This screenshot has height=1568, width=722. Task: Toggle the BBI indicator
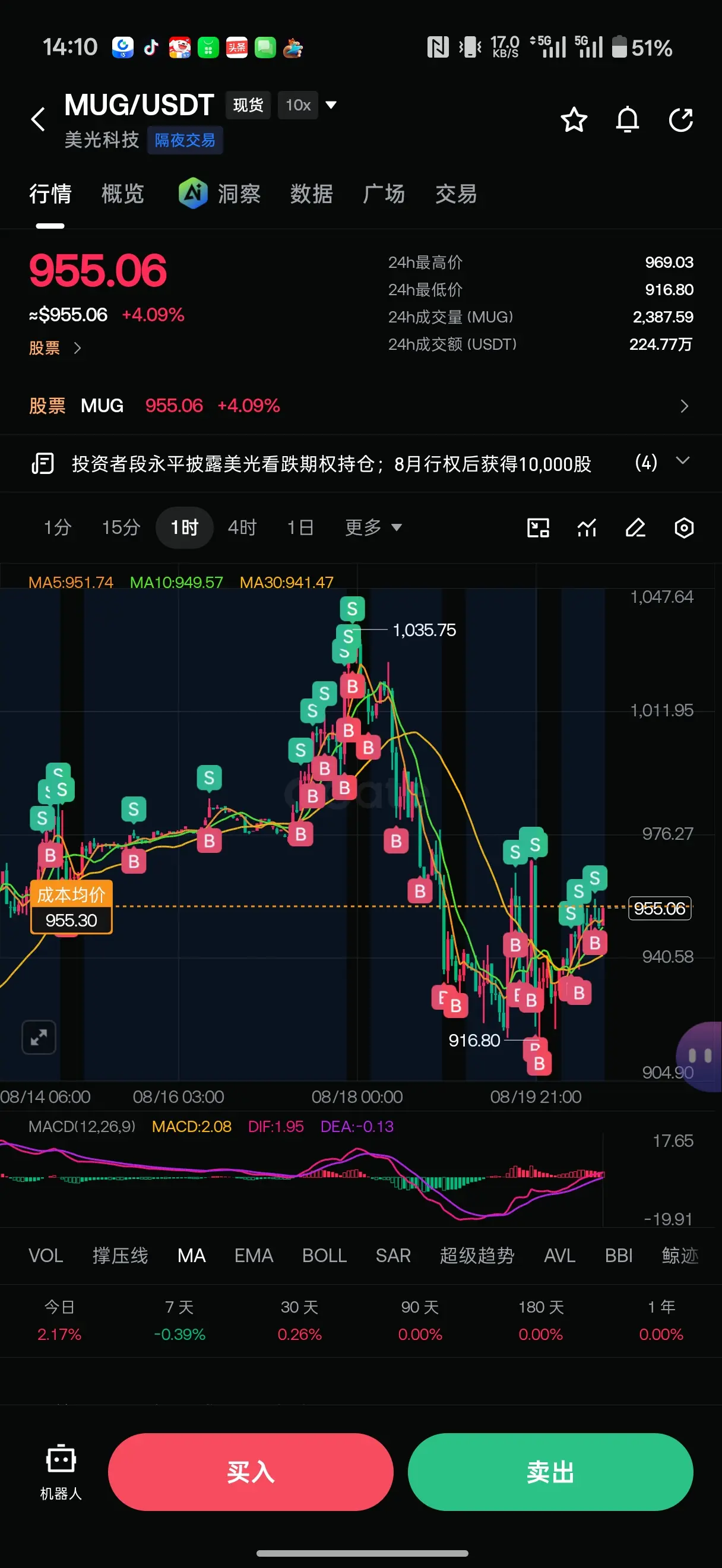[619, 1255]
